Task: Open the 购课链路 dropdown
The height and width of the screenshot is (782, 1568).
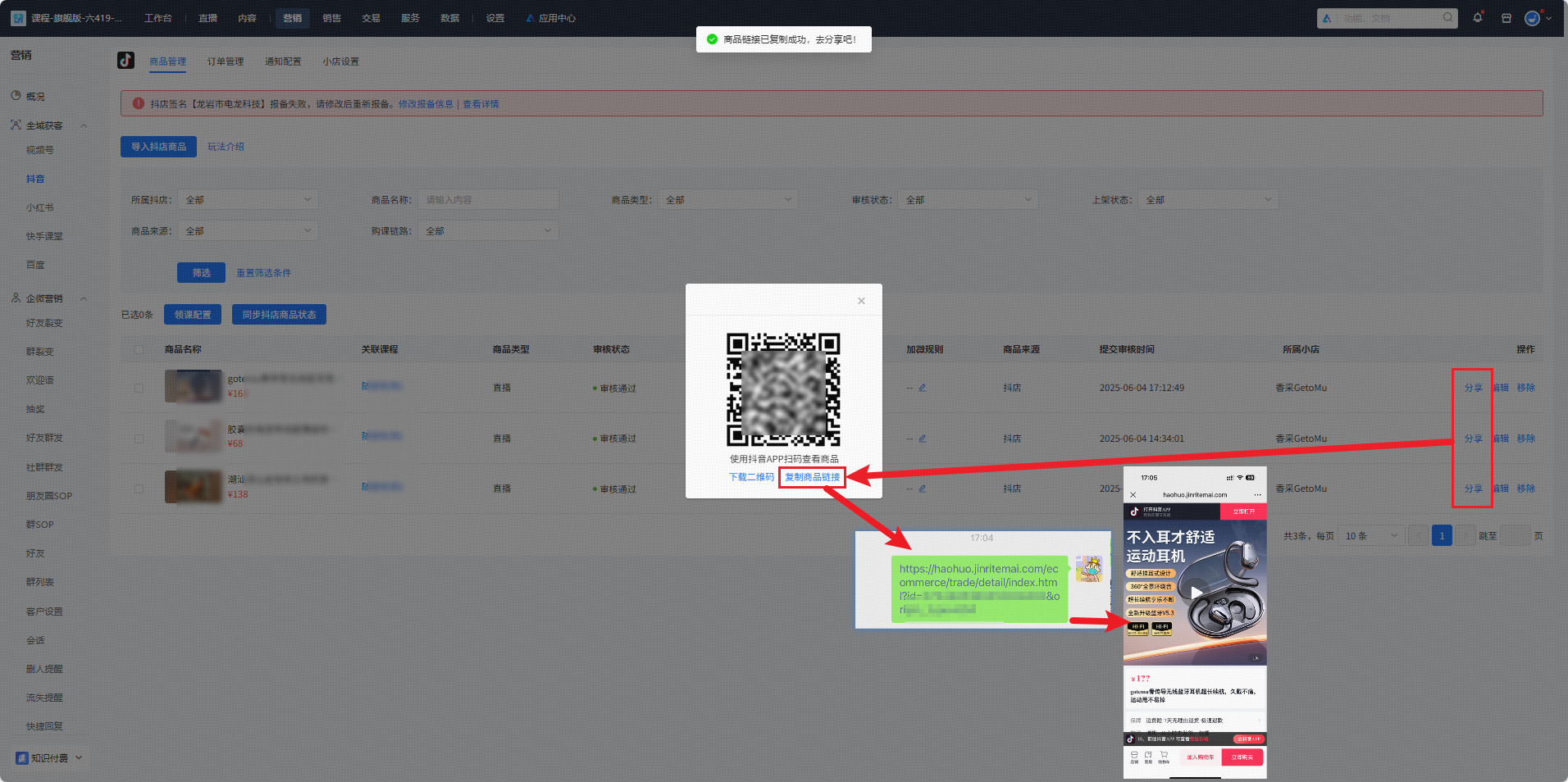Action: [x=488, y=231]
